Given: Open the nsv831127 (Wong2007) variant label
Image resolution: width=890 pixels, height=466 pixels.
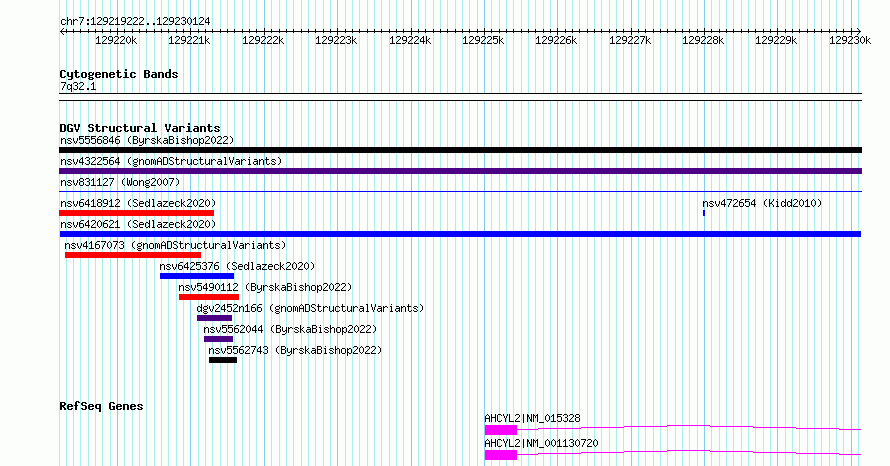Looking at the screenshot, I should [120, 182].
